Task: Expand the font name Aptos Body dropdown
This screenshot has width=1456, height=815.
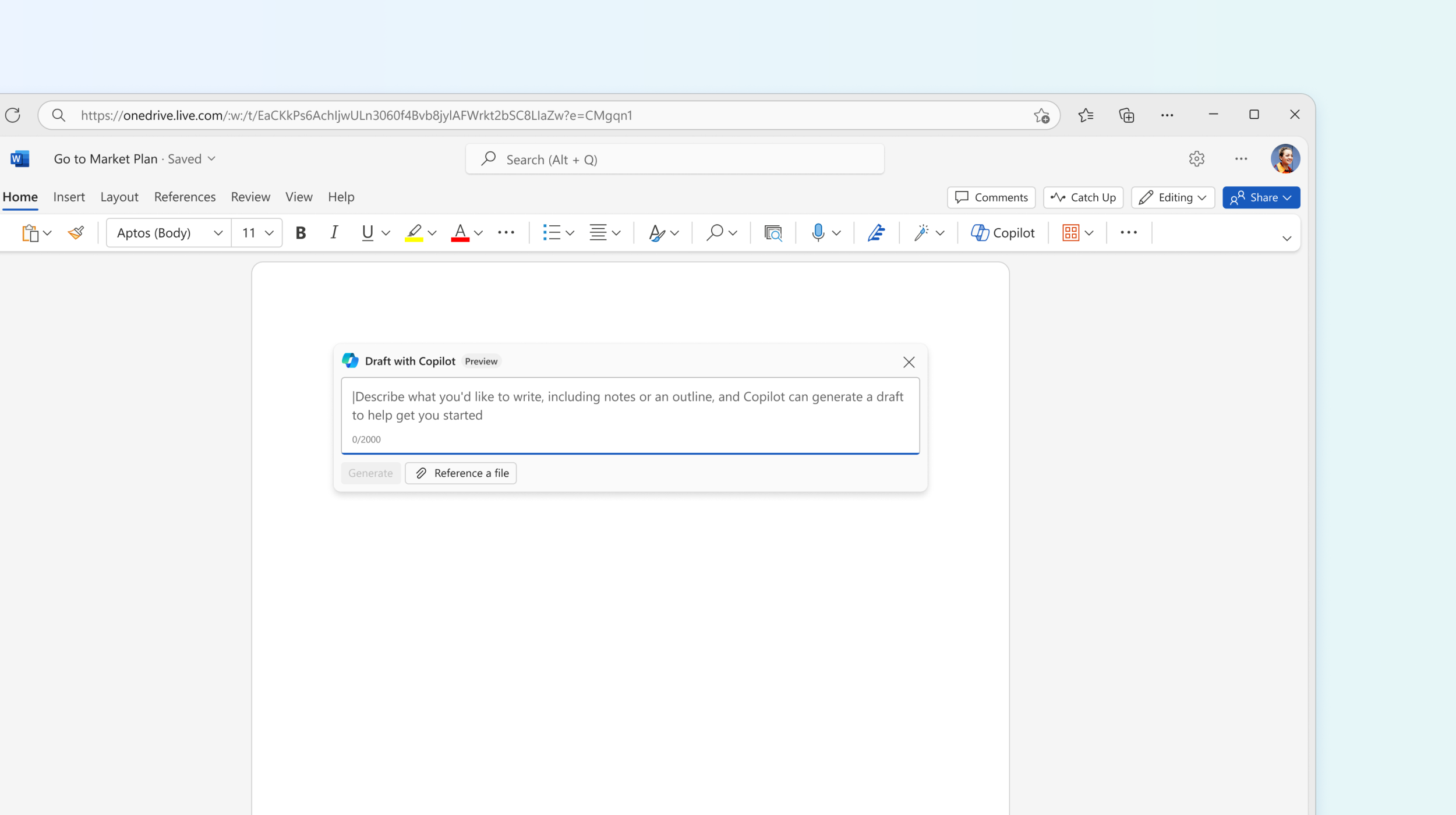Action: [217, 232]
